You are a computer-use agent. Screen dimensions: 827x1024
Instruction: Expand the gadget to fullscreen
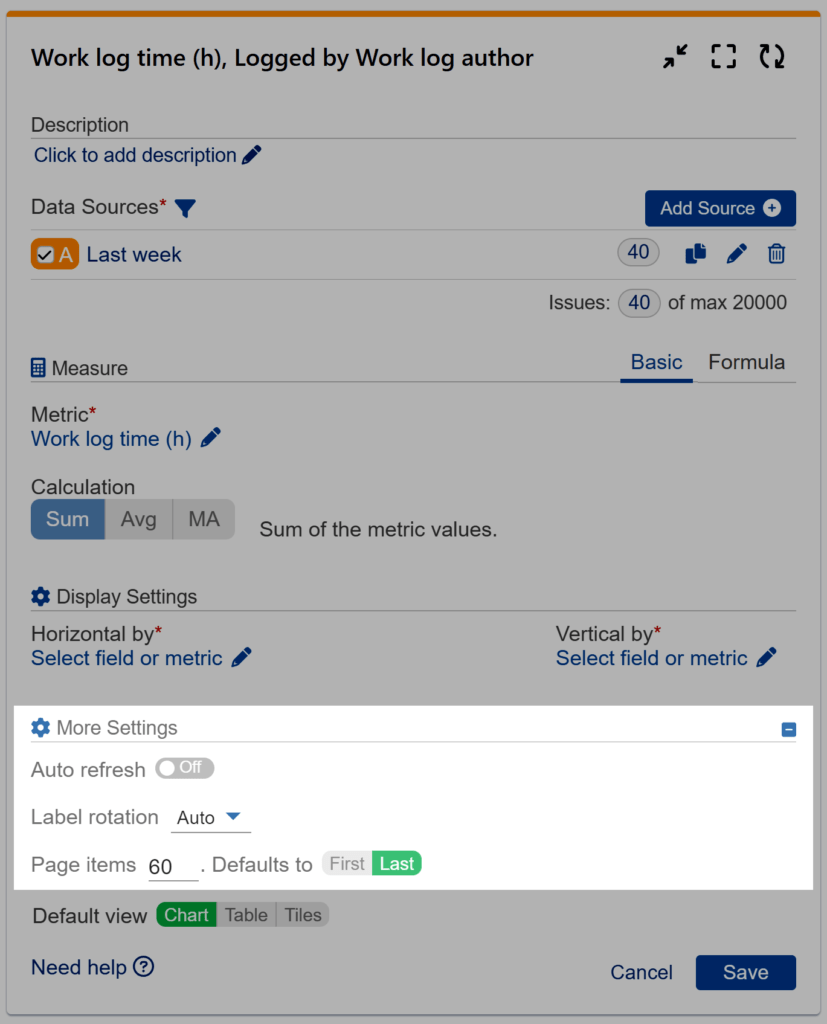(x=723, y=56)
